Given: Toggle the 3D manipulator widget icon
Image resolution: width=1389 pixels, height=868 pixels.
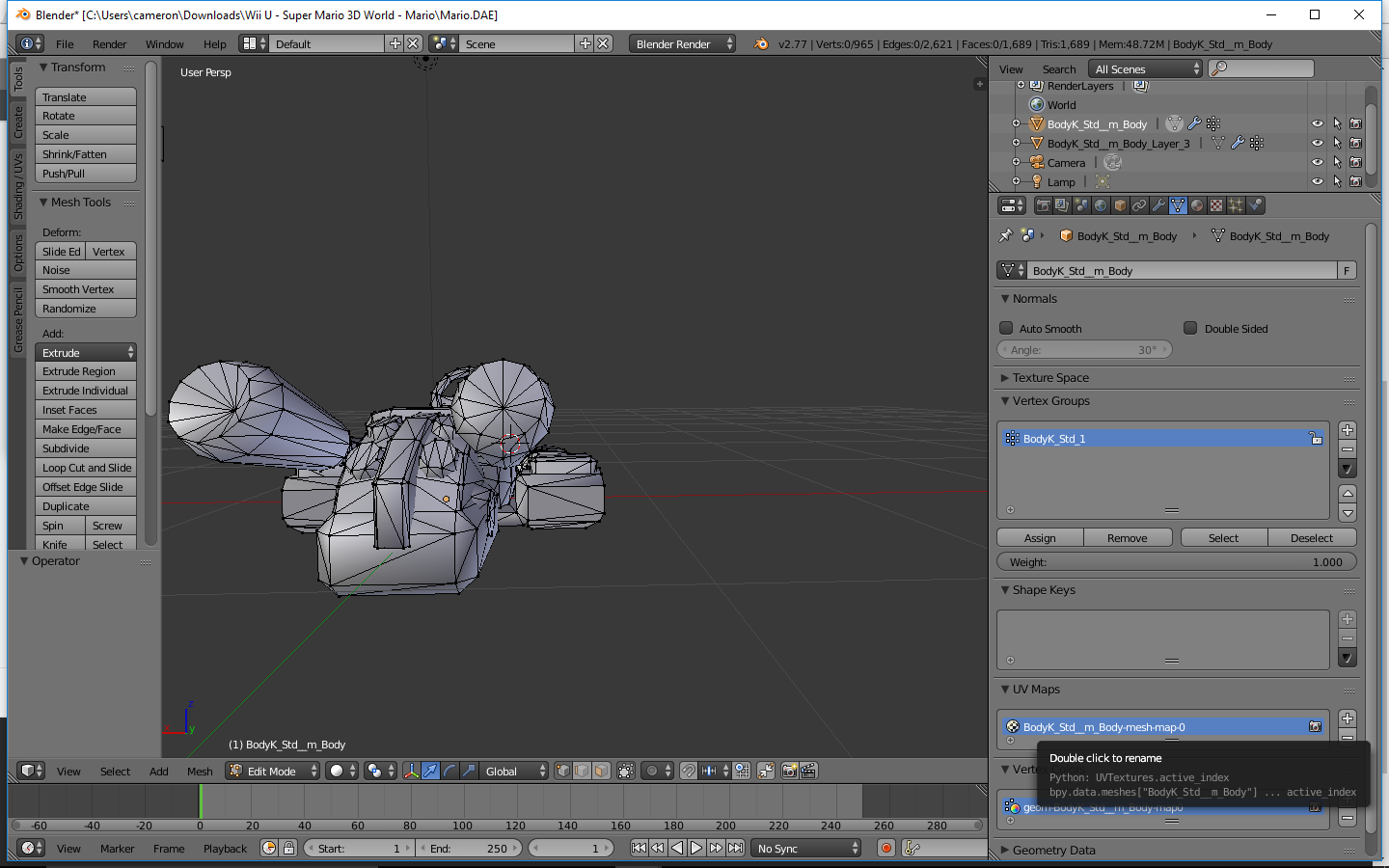Looking at the screenshot, I should 411,771.
